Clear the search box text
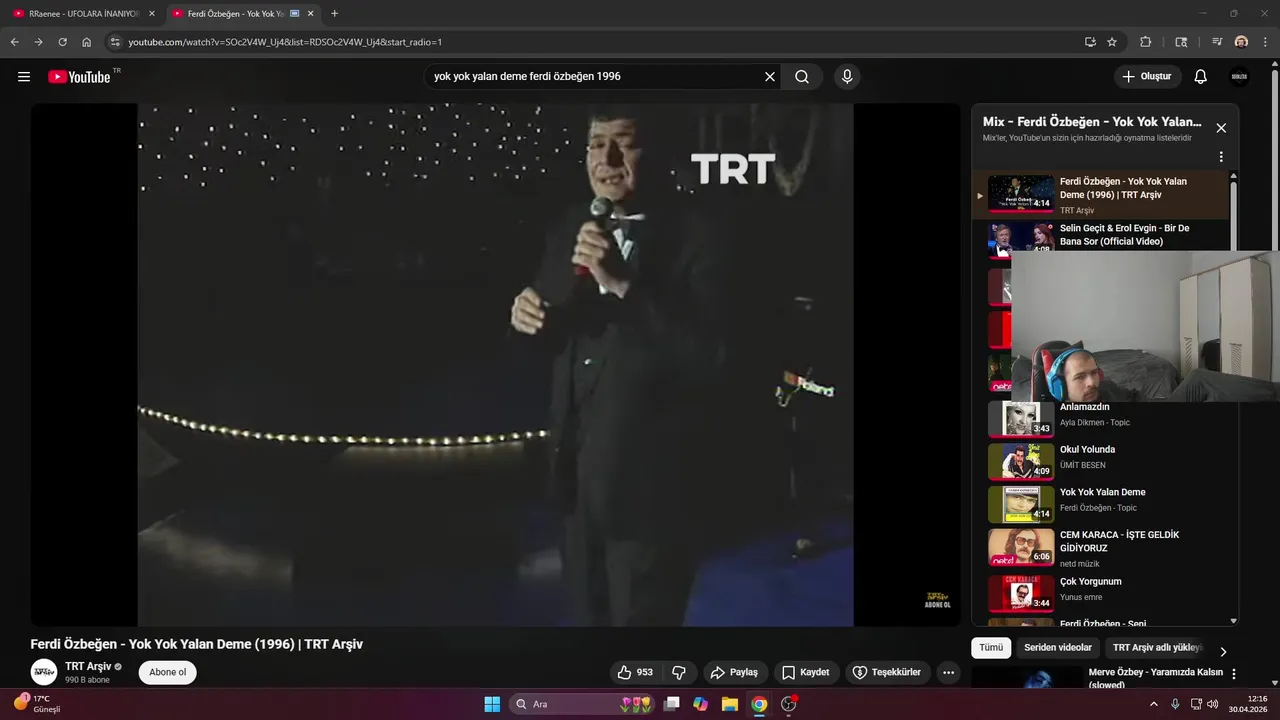 770,77
